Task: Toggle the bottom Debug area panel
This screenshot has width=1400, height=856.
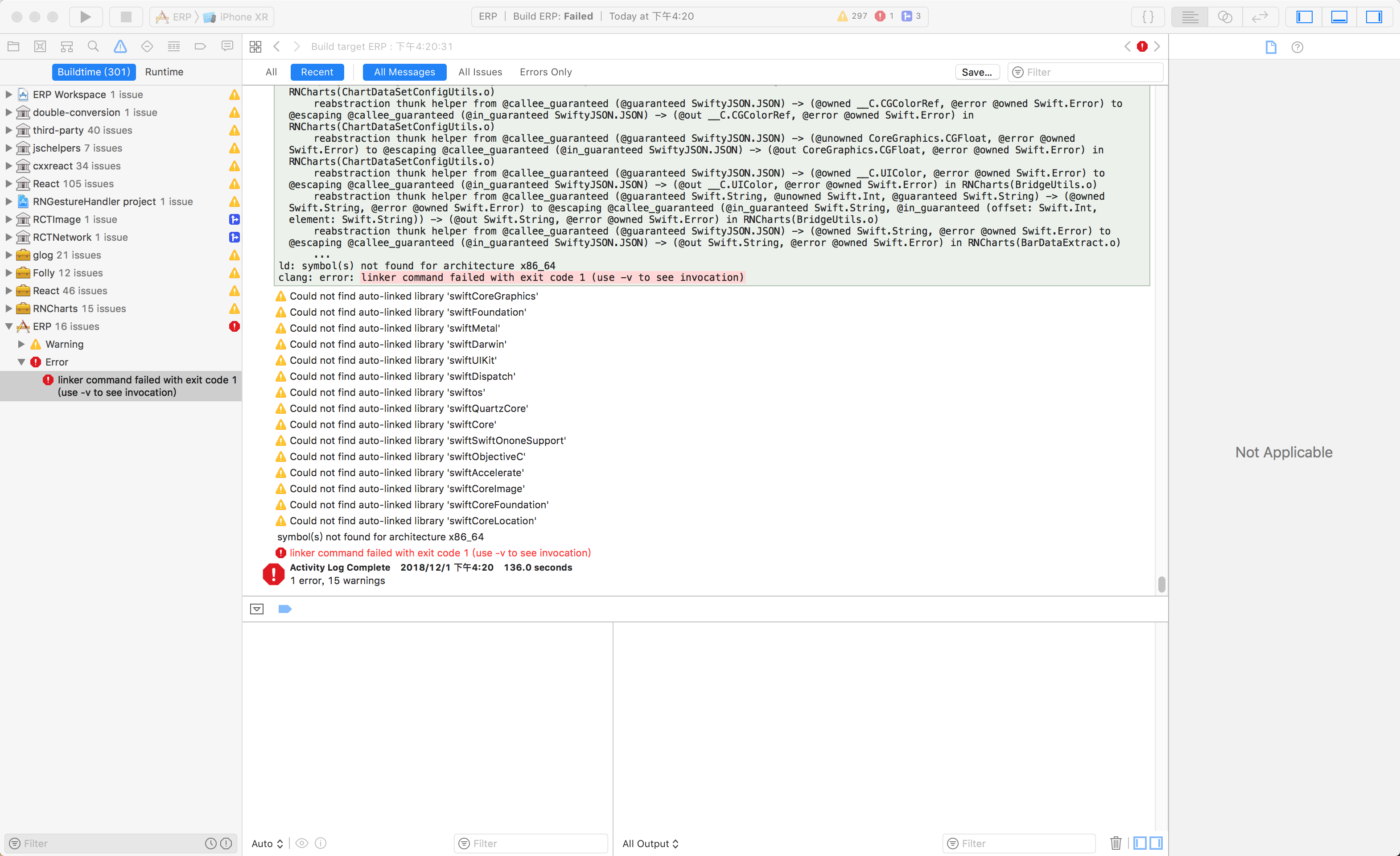Action: tap(1340, 16)
